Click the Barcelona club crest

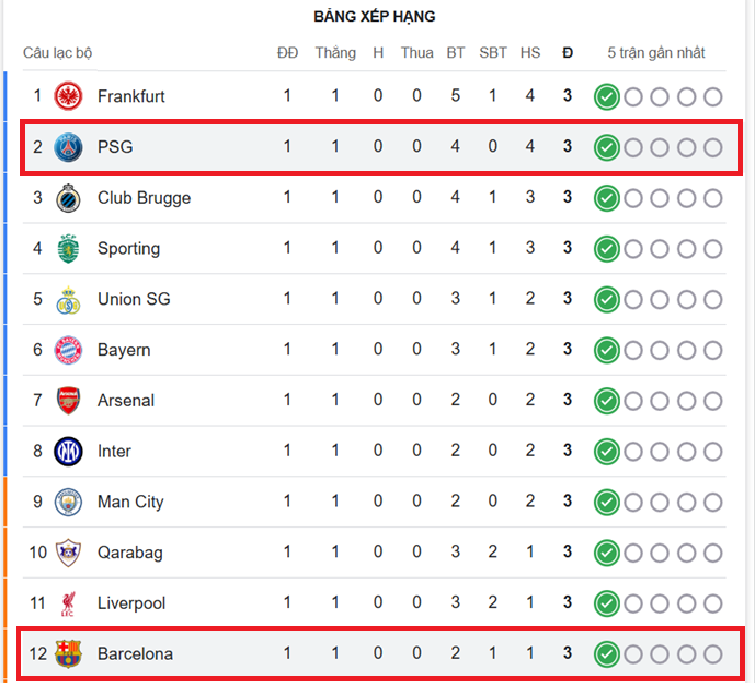pos(68,654)
